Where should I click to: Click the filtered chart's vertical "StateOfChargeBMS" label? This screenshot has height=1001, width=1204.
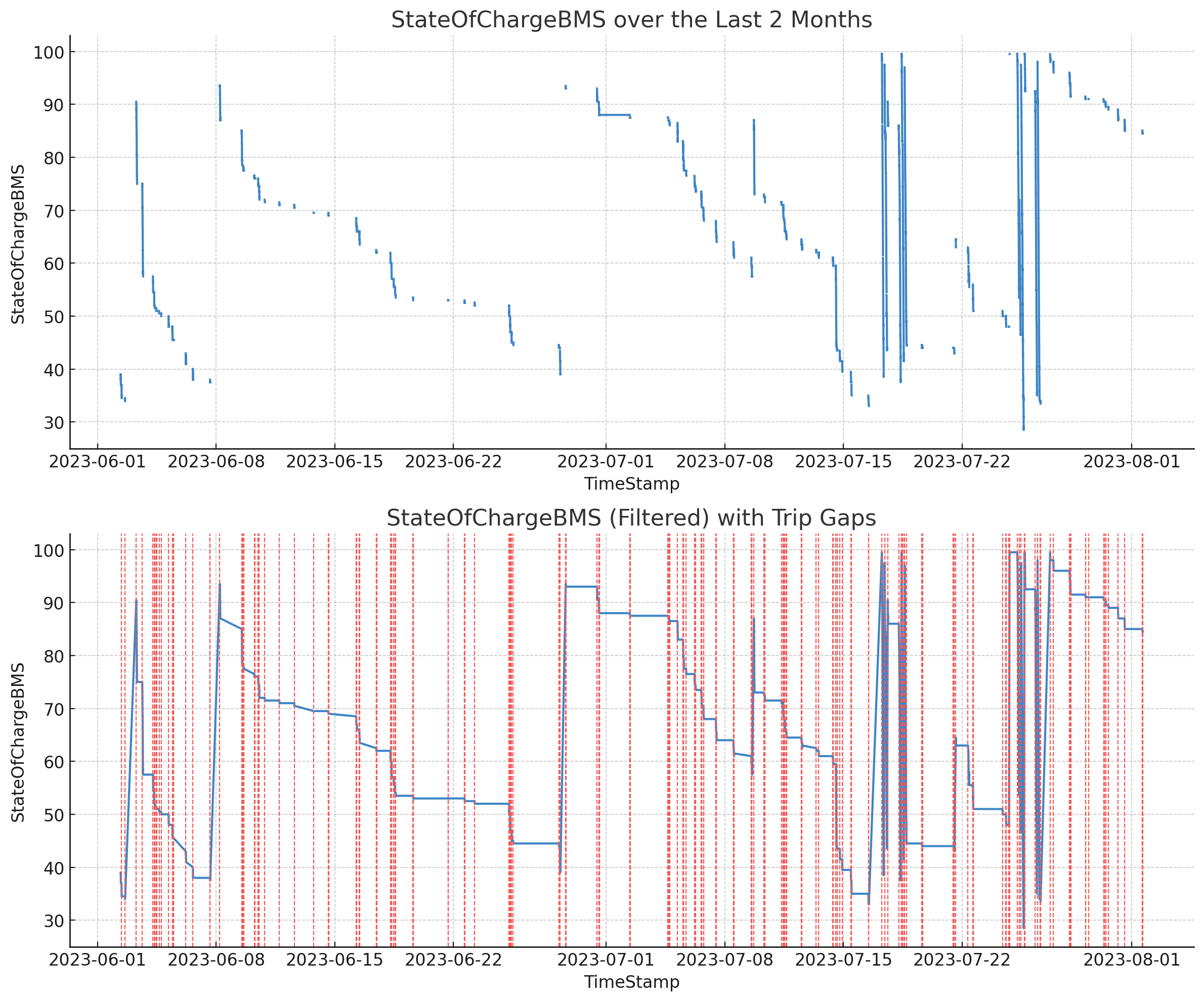point(18,743)
